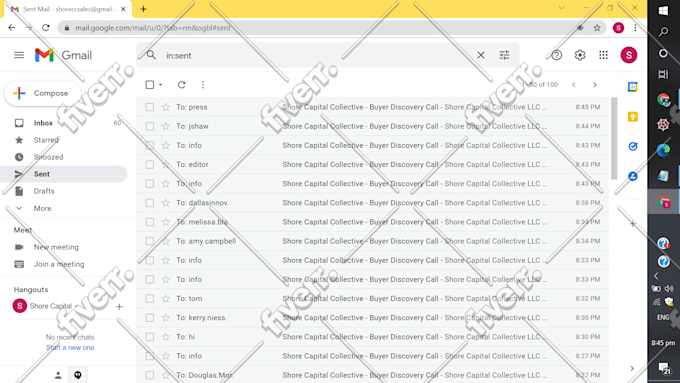This screenshot has width=680, height=383.
Task: Reload the page in Chrome
Action: (46, 28)
